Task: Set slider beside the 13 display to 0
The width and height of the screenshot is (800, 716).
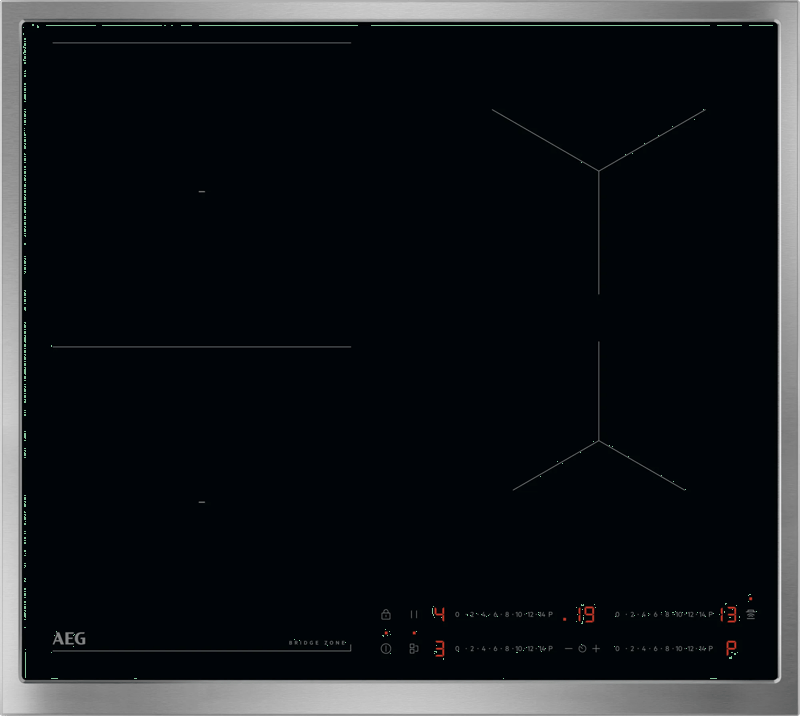Action: tap(617, 614)
